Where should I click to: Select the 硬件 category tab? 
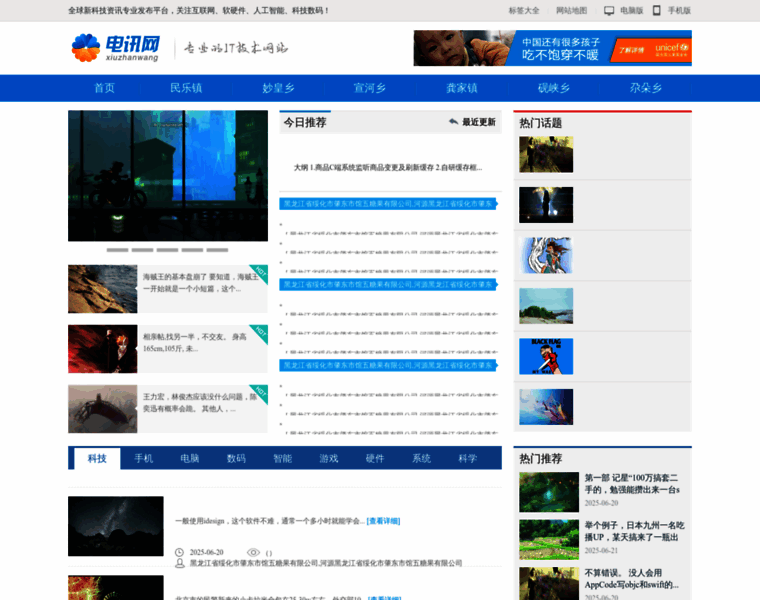point(374,458)
